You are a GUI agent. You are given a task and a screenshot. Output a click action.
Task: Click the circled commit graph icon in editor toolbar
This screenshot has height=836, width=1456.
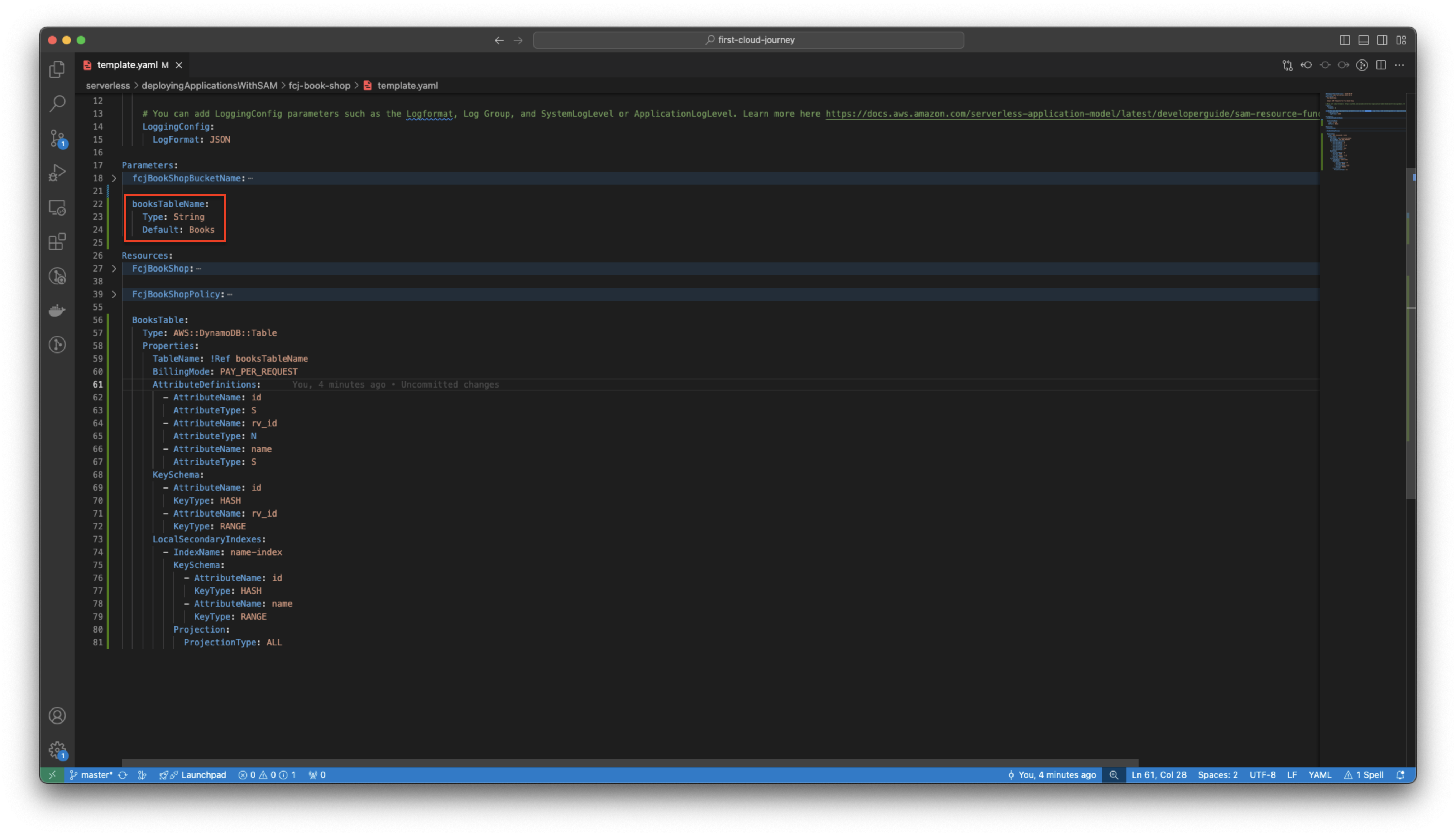[x=1362, y=65]
